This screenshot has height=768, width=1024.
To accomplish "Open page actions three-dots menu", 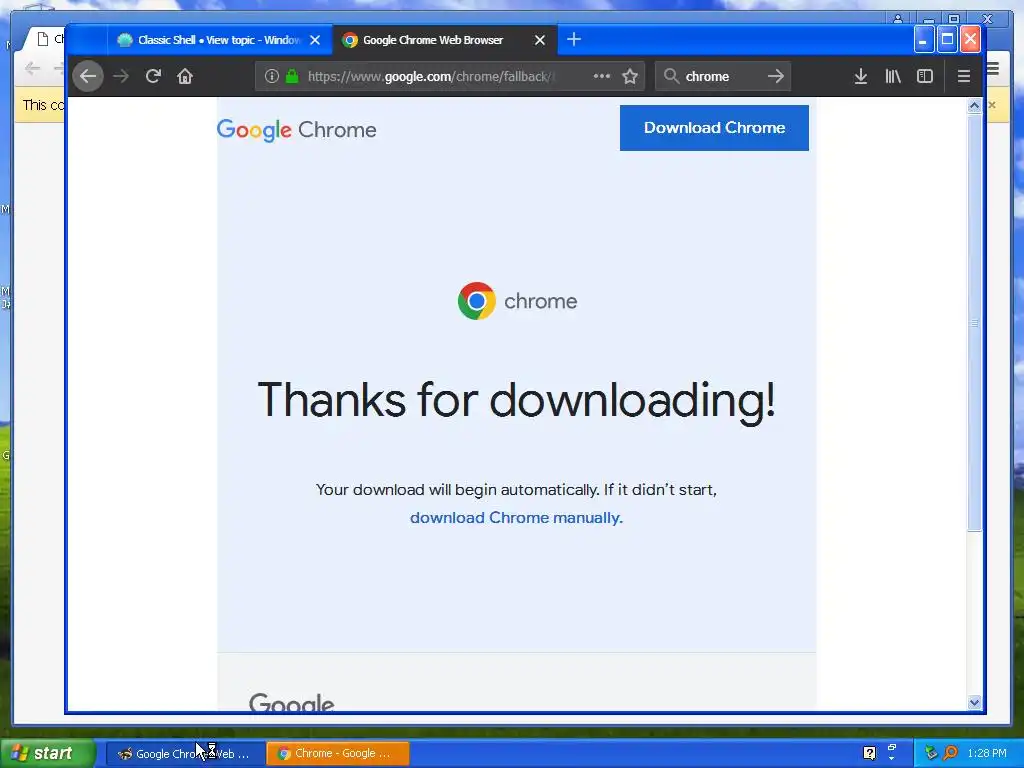I will [x=601, y=76].
